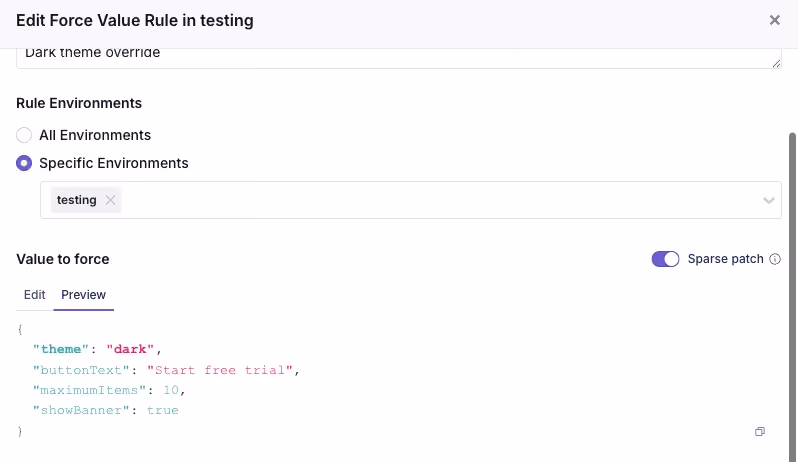798x462 pixels.
Task: Click the testing tag label
Action: (x=76, y=200)
